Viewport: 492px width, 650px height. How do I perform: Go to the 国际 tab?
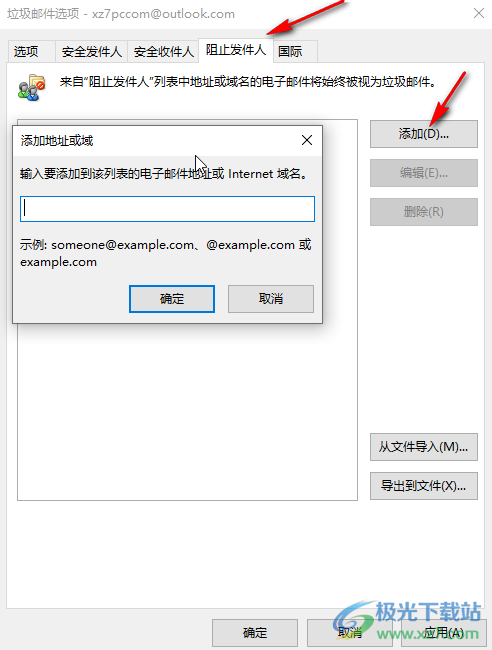[296, 52]
